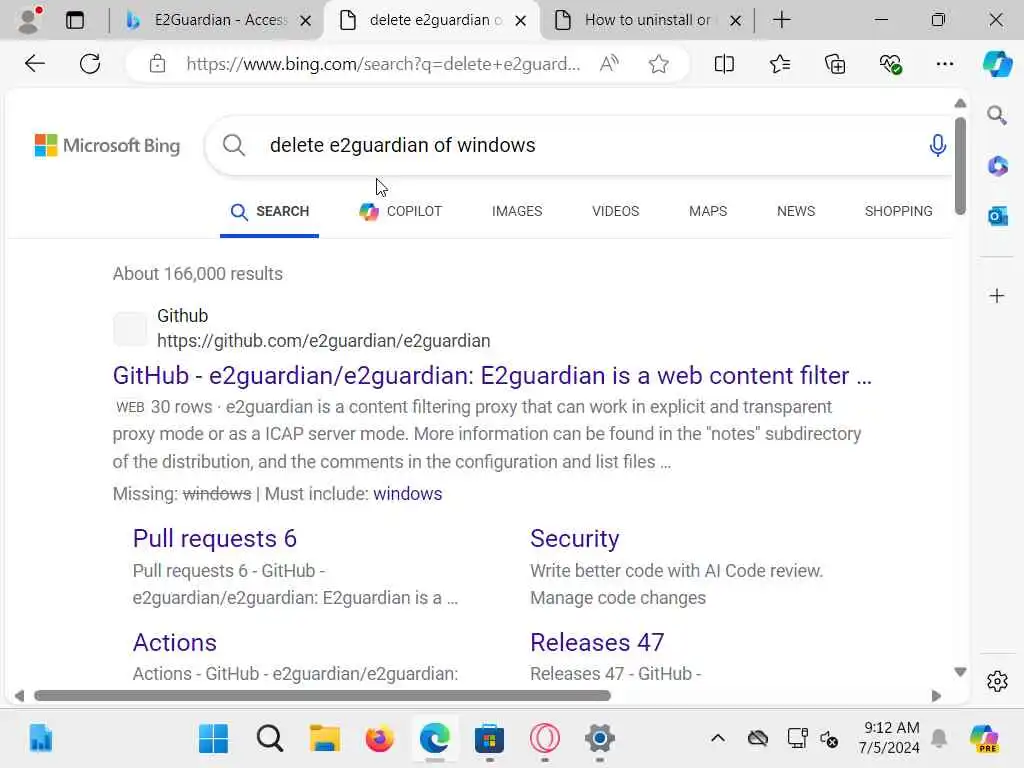Show hidden system tray icons

(x=718, y=739)
